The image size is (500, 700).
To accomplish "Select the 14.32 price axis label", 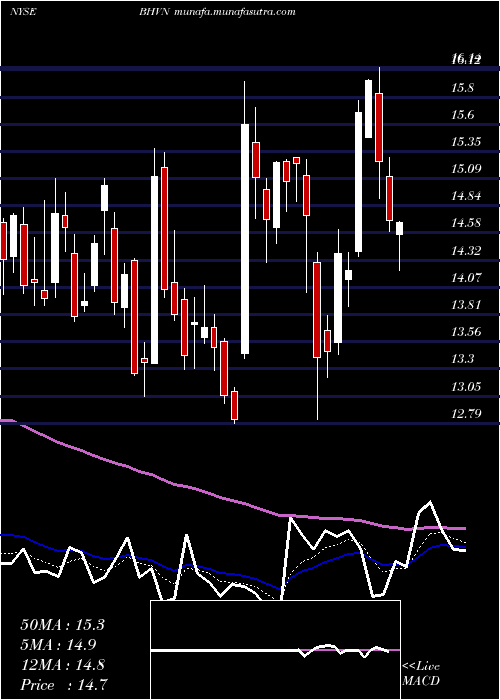I will [466, 250].
